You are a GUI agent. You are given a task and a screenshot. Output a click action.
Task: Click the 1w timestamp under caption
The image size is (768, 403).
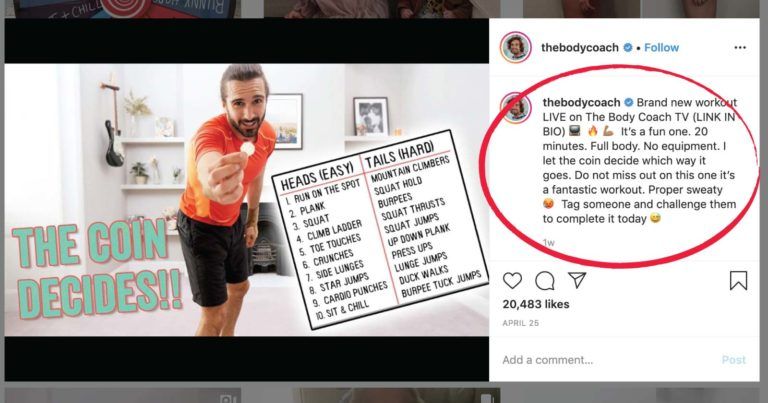point(549,242)
